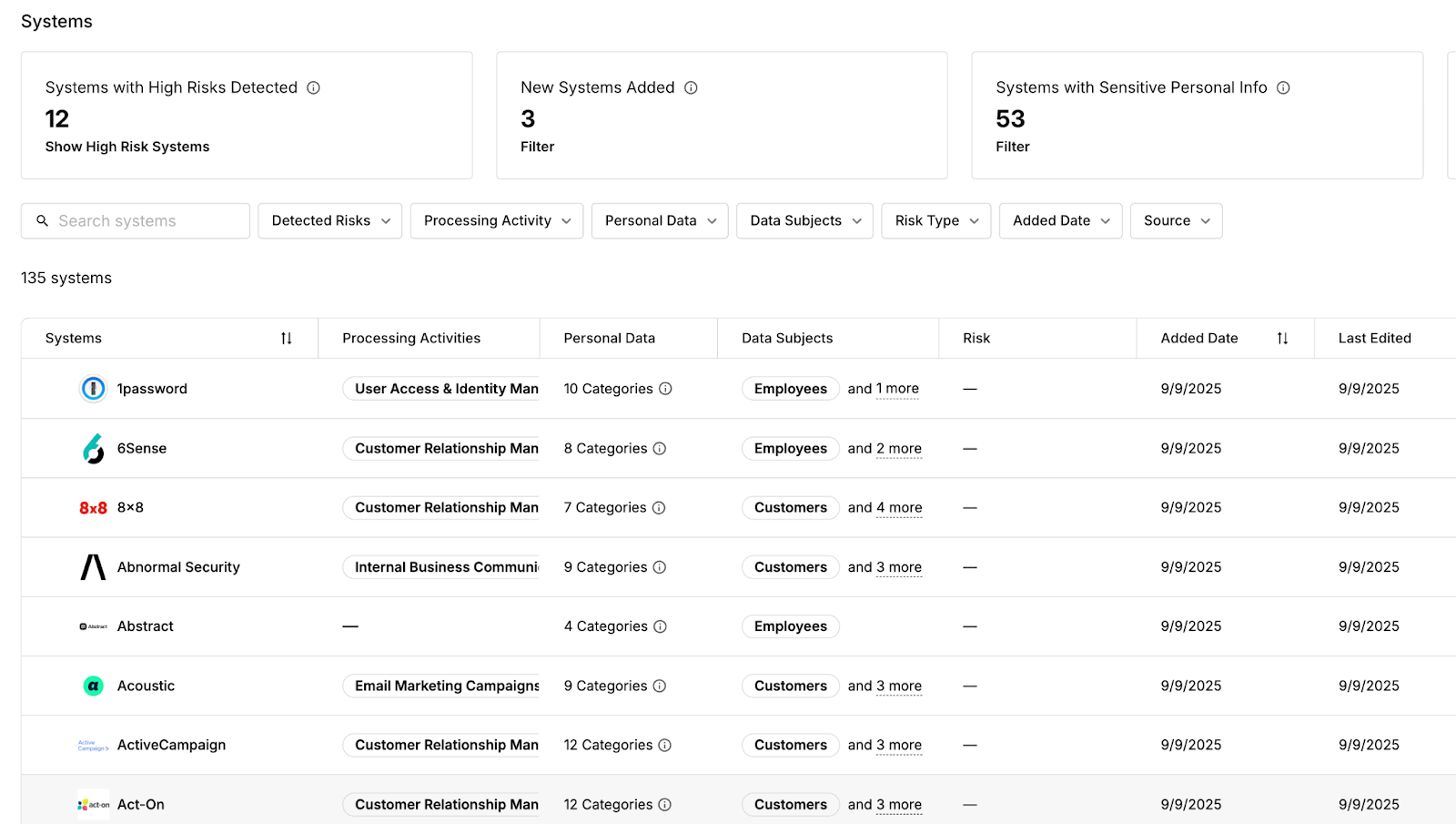Open the Source filter dropdown

tap(1177, 220)
